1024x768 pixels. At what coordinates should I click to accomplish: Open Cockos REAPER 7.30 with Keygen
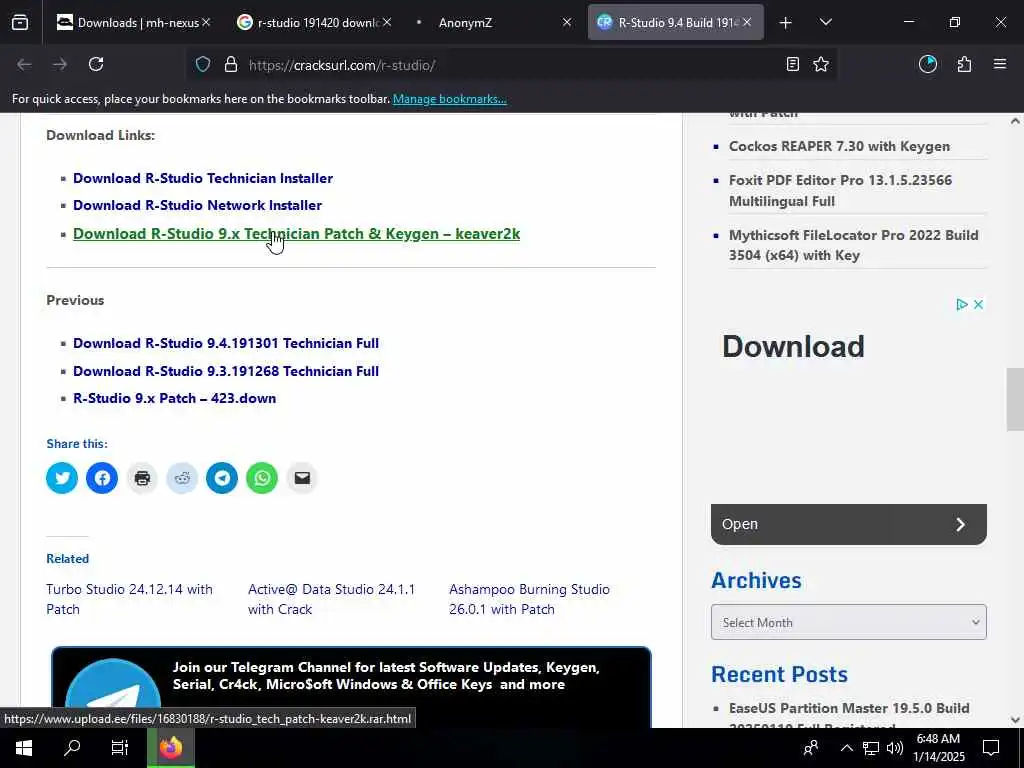click(839, 146)
